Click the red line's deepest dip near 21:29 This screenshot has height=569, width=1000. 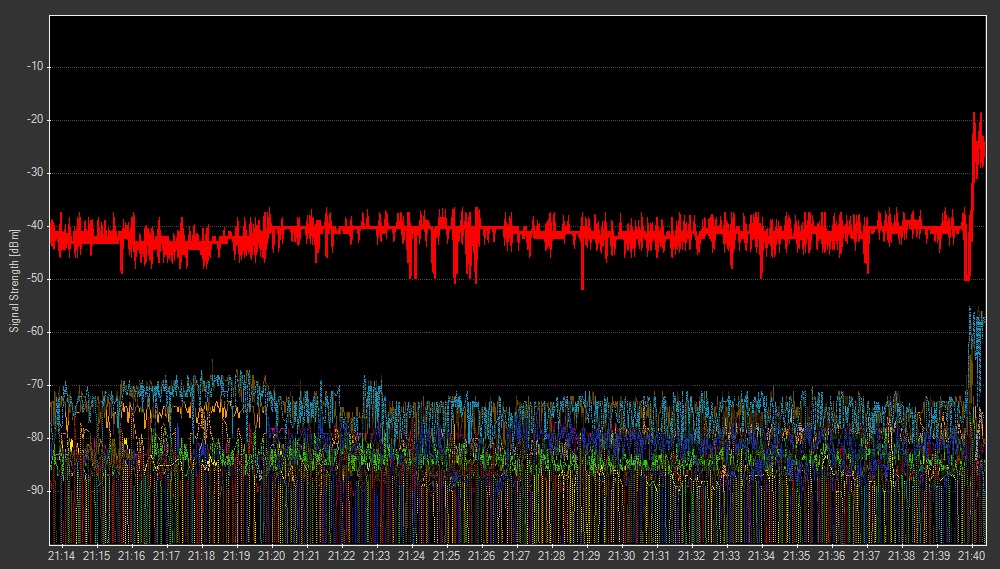pos(582,288)
